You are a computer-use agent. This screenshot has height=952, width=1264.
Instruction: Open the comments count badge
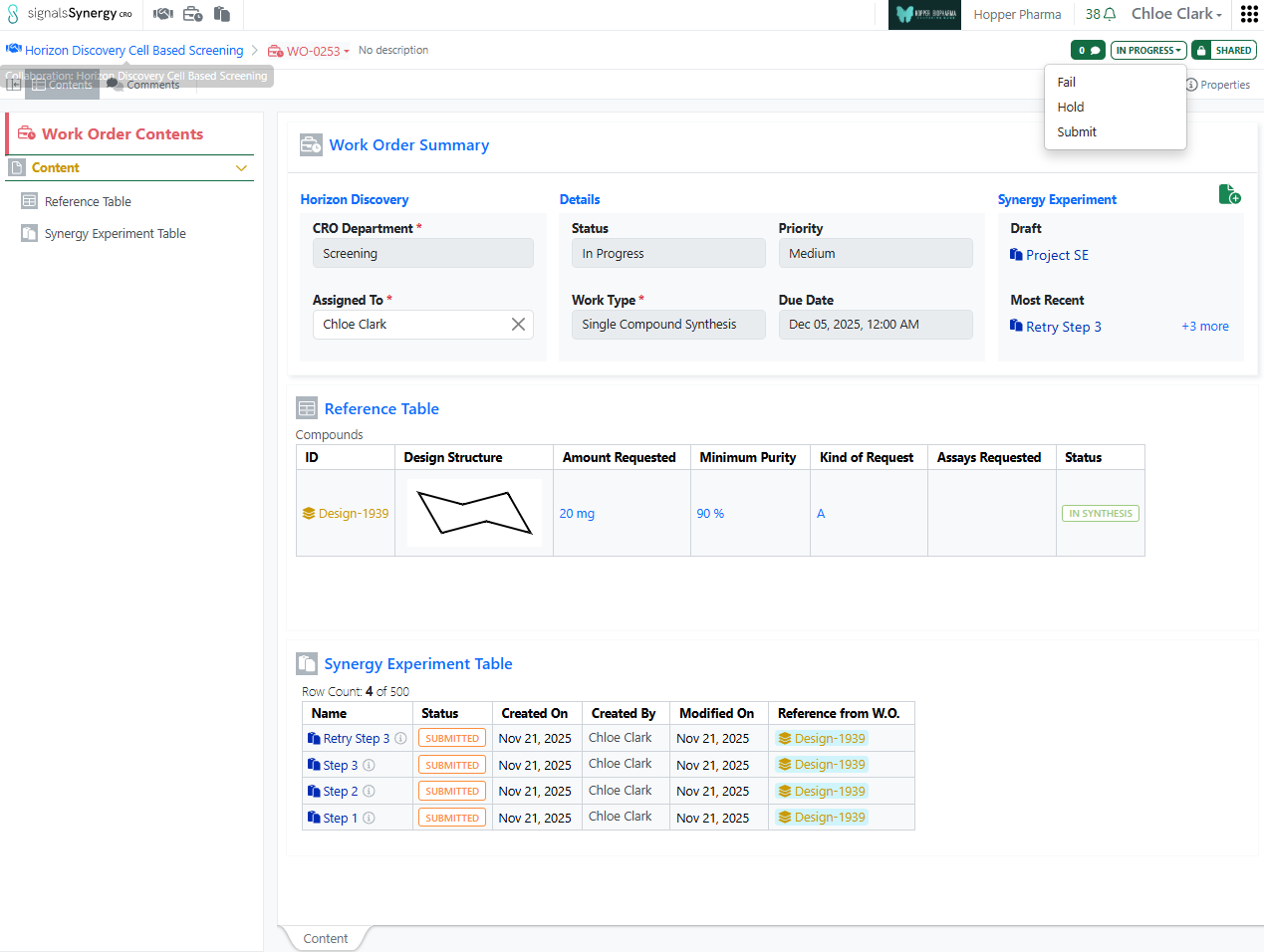[x=1088, y=50]
